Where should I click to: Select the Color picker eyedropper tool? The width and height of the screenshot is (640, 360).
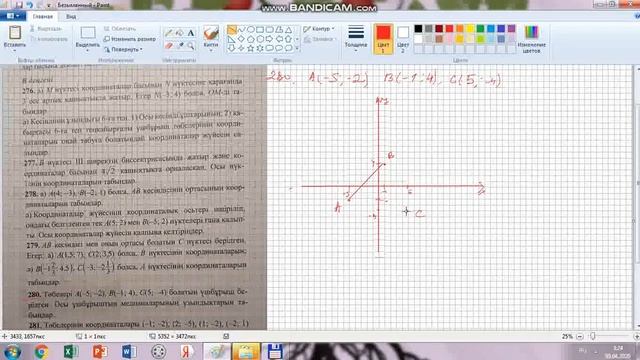point(179,45)
